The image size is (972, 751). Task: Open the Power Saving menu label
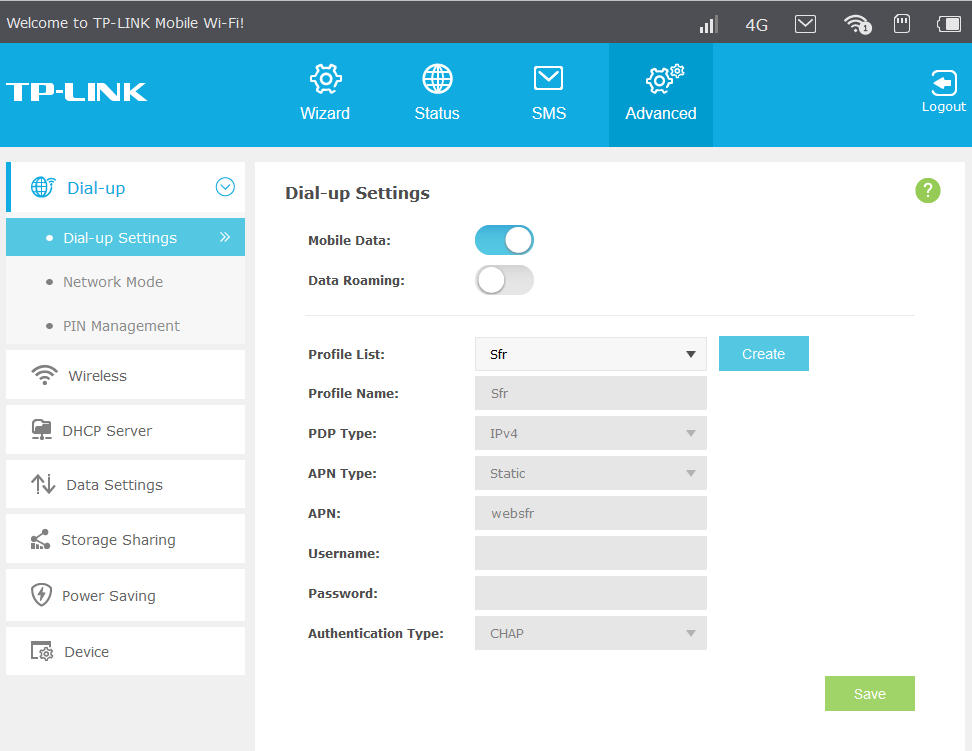coord(108,596)
